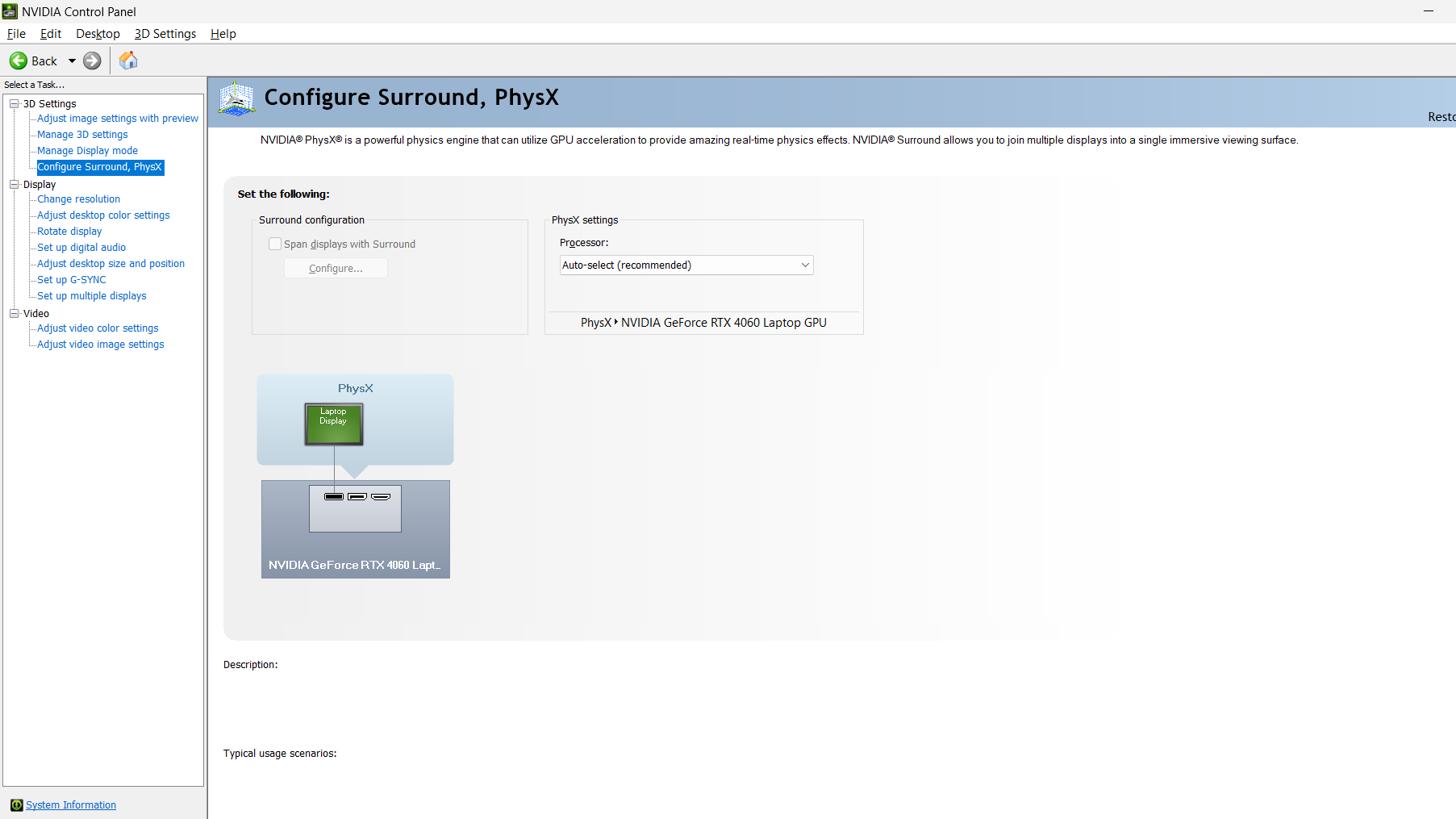Select Adjust video image settings

pyautogui.click(x=101, y=344)
